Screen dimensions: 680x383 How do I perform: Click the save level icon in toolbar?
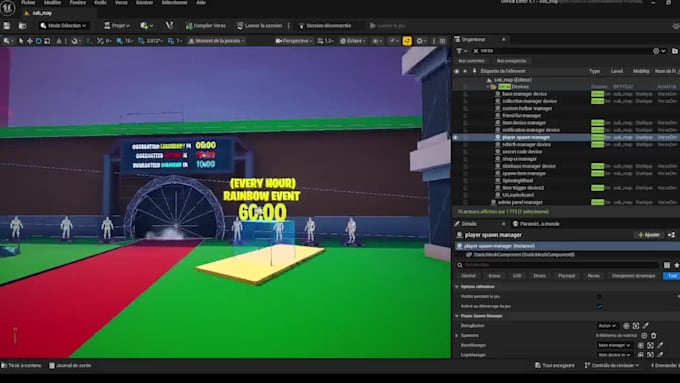coord(7,26)
